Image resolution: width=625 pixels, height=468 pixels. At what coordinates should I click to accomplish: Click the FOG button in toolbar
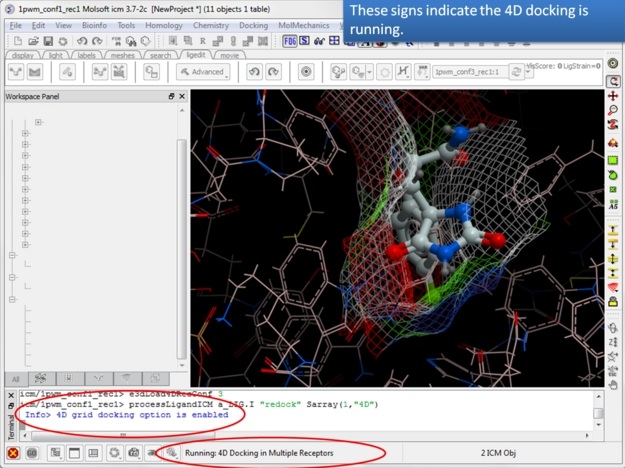tap(290, 41)
